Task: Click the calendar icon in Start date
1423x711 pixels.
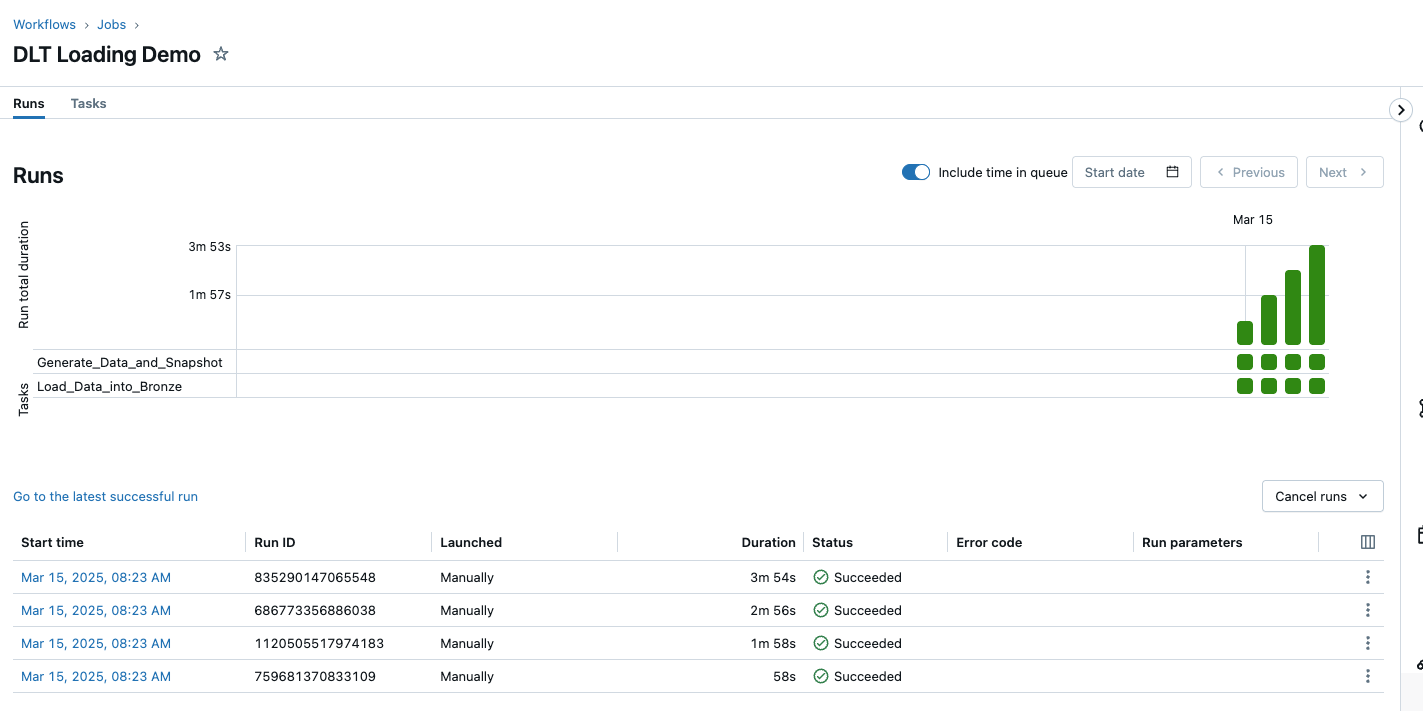Action: click(1172, 172)
